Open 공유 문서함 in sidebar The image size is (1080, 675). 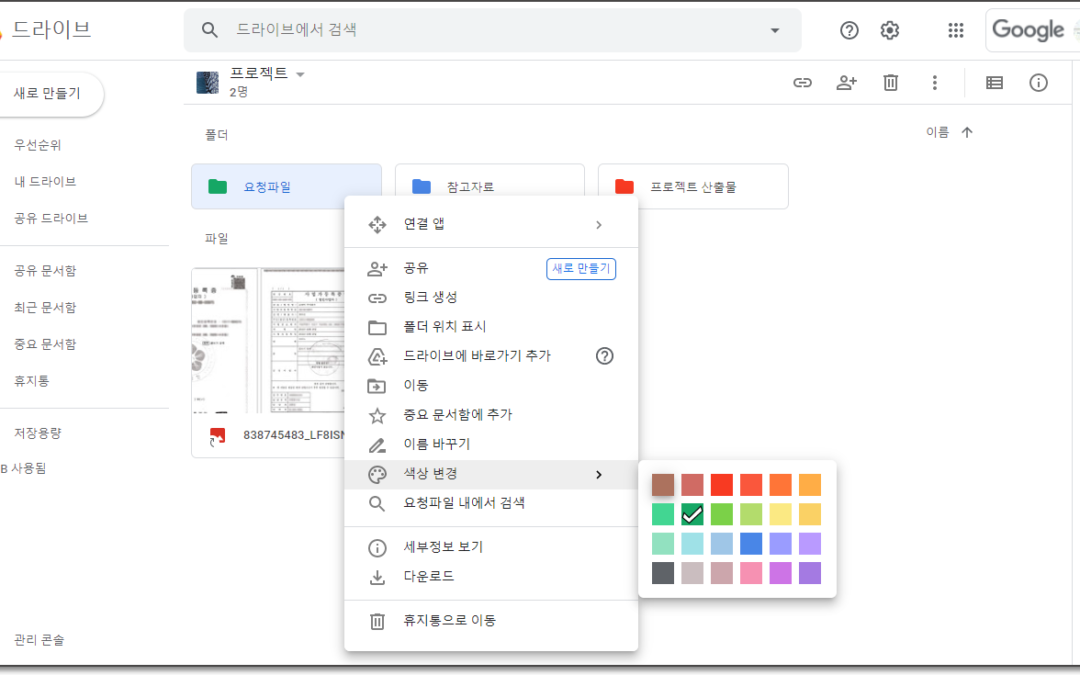(x=45, y=271)
